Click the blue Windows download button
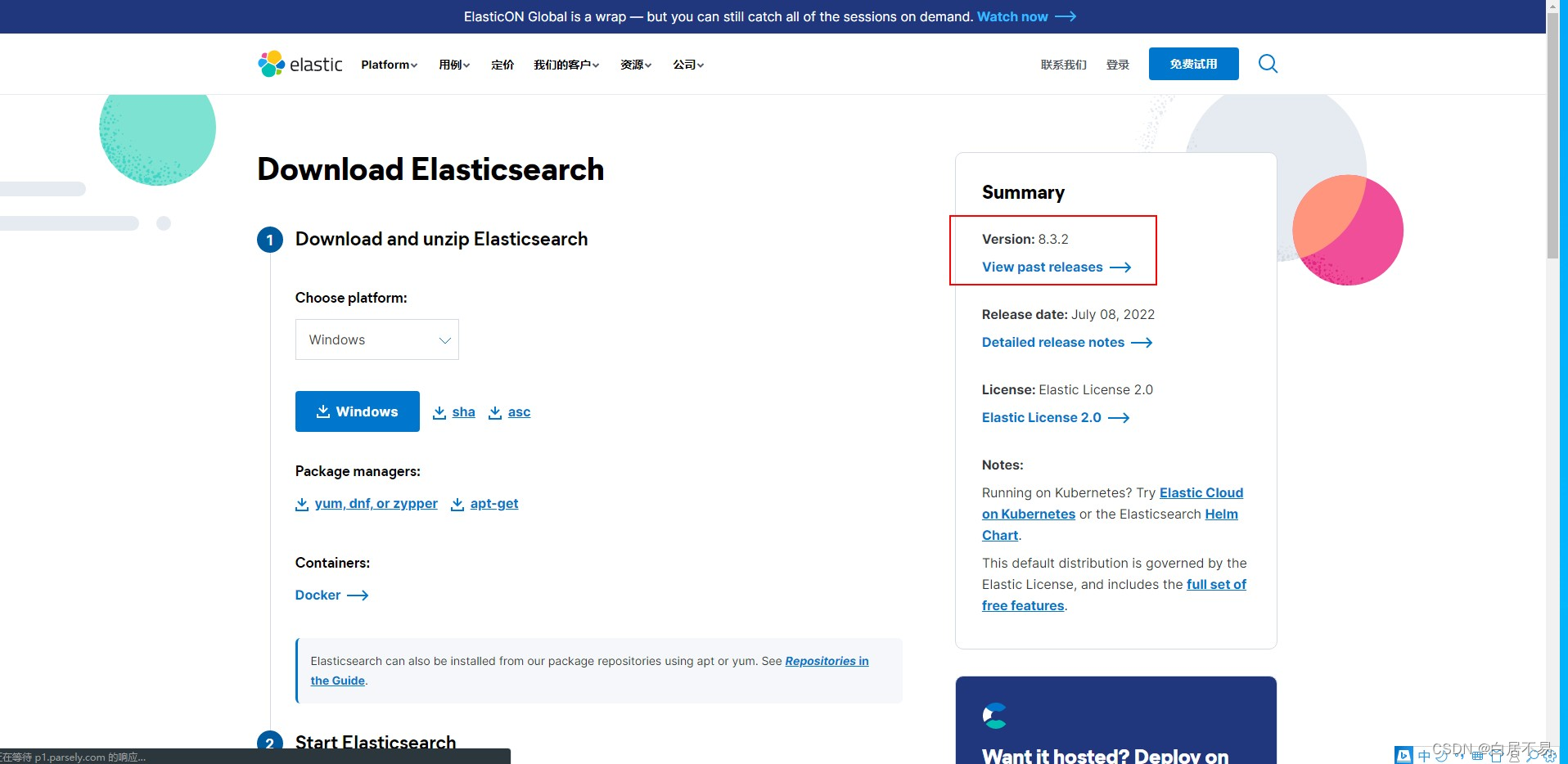This screenshot has width=1568, height=764. (358, 411)
